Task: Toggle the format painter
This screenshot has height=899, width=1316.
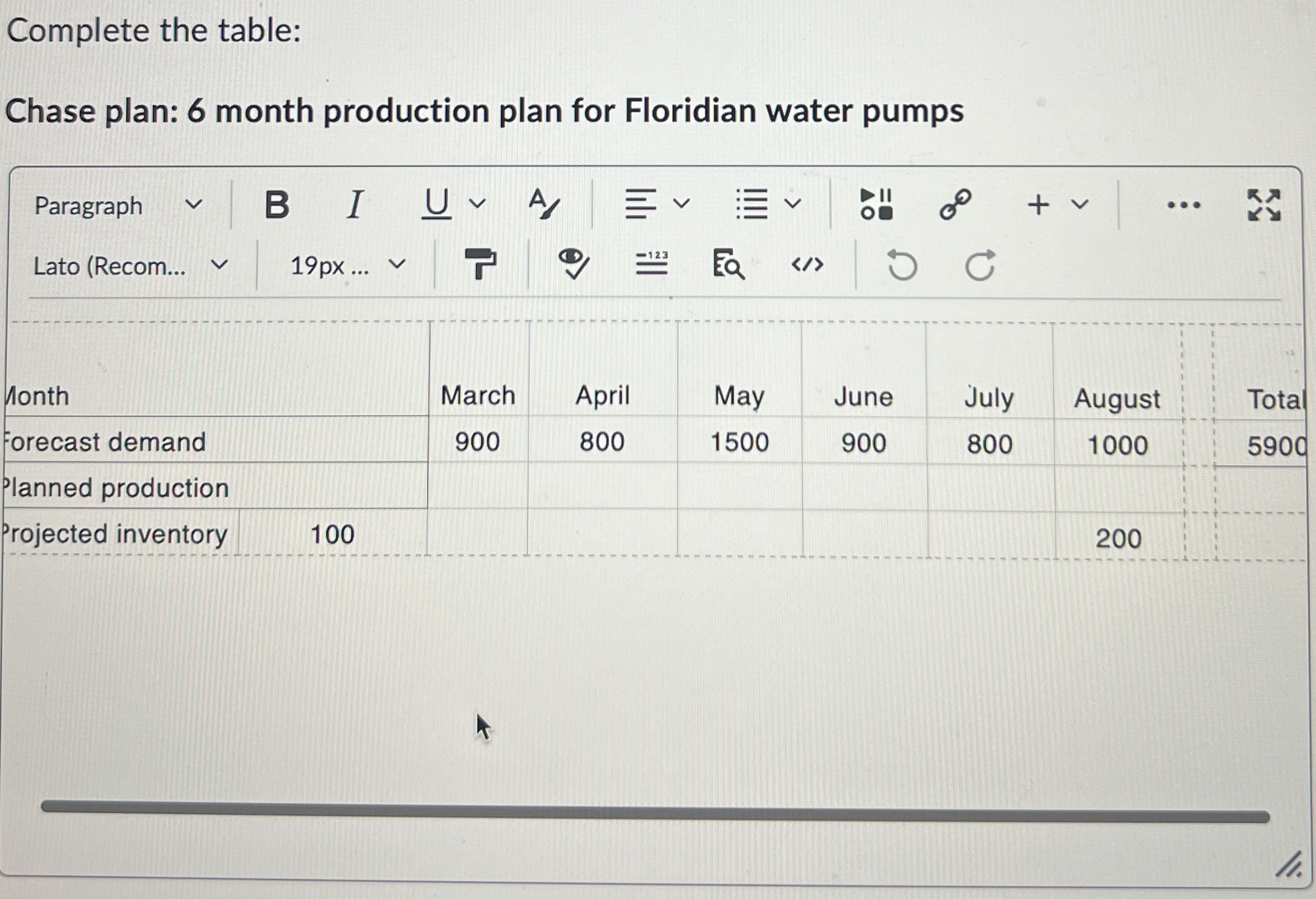Action: click(x=481, y=266)
